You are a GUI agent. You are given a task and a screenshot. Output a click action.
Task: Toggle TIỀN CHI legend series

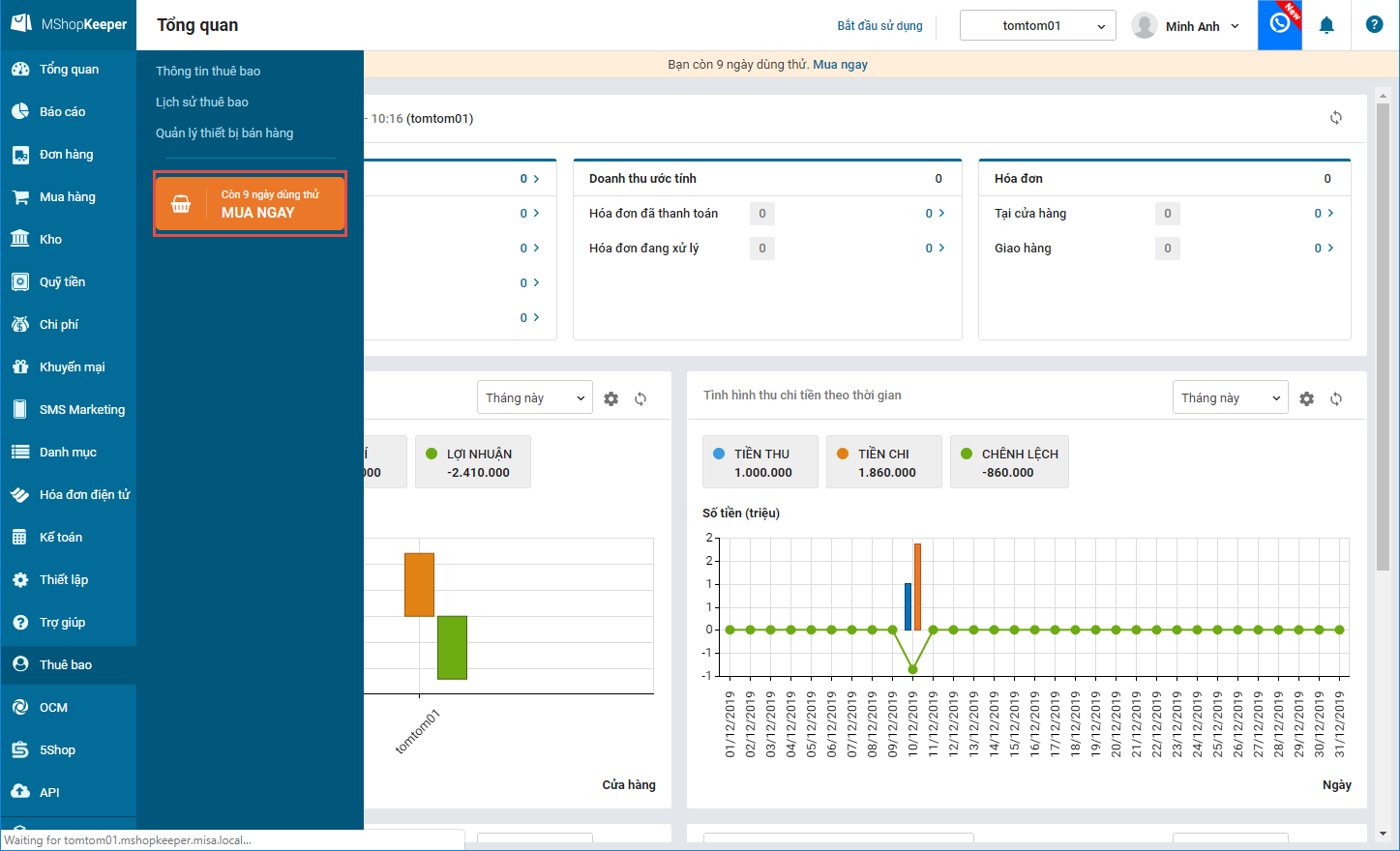[884, 462]
